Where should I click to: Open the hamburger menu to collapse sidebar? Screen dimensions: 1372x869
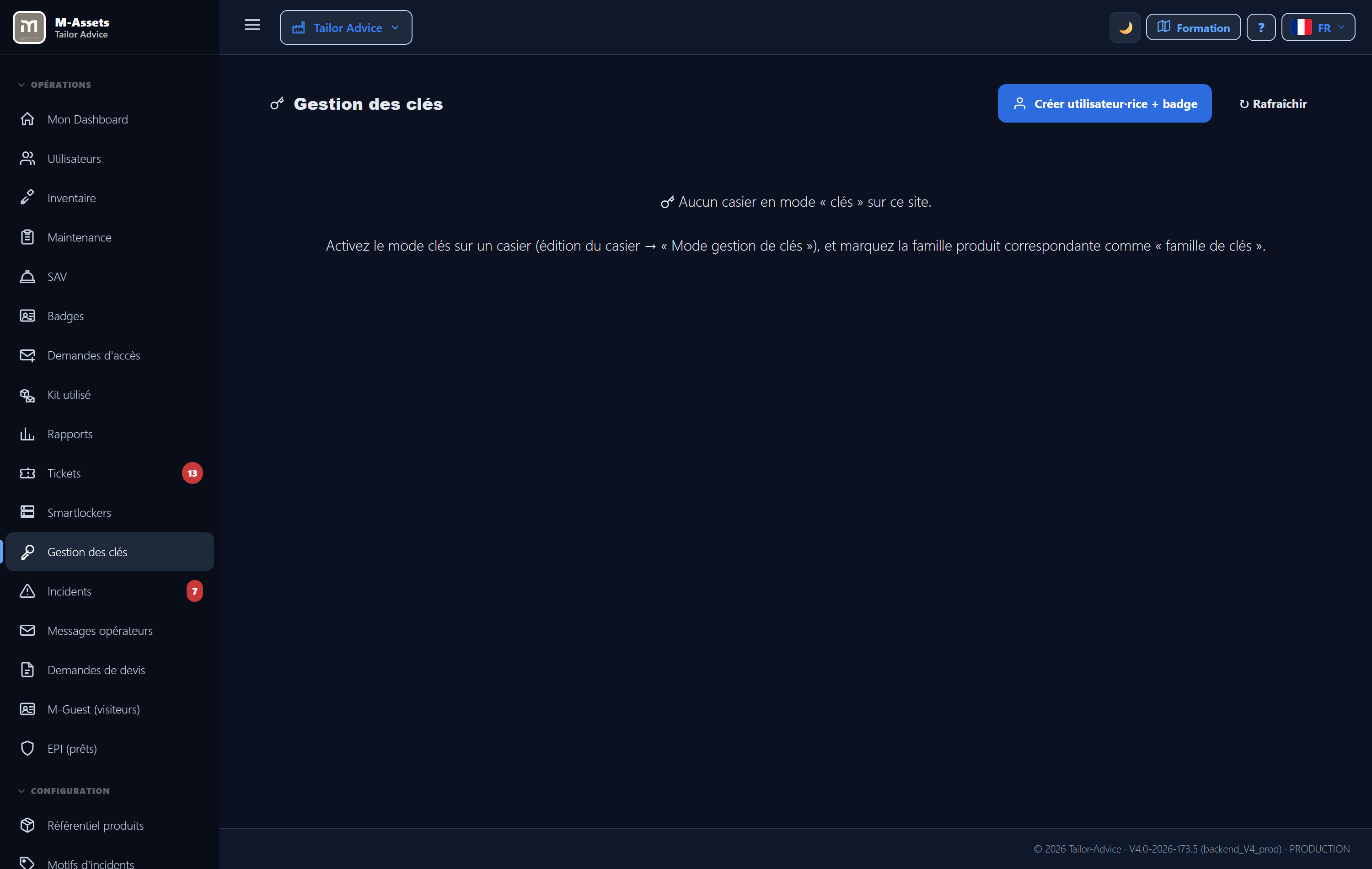[252, 26]
